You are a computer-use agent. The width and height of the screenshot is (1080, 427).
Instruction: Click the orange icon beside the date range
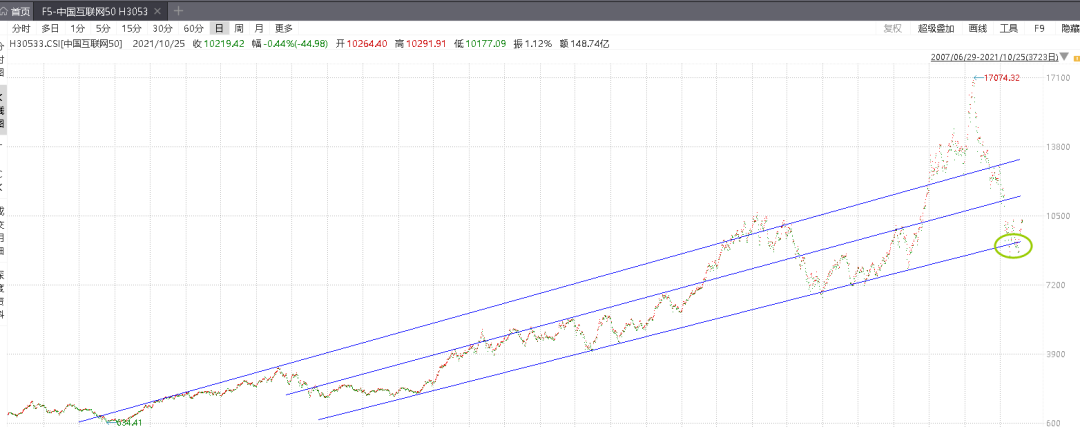pos(1077,59)
